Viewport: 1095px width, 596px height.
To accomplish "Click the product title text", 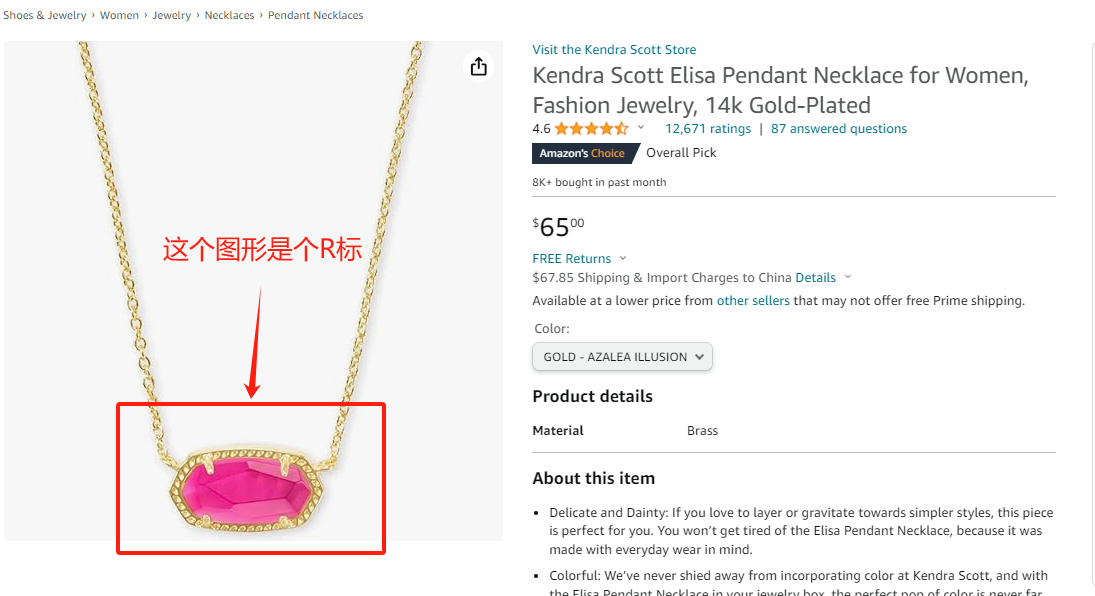I will click(x=780, y=90).
